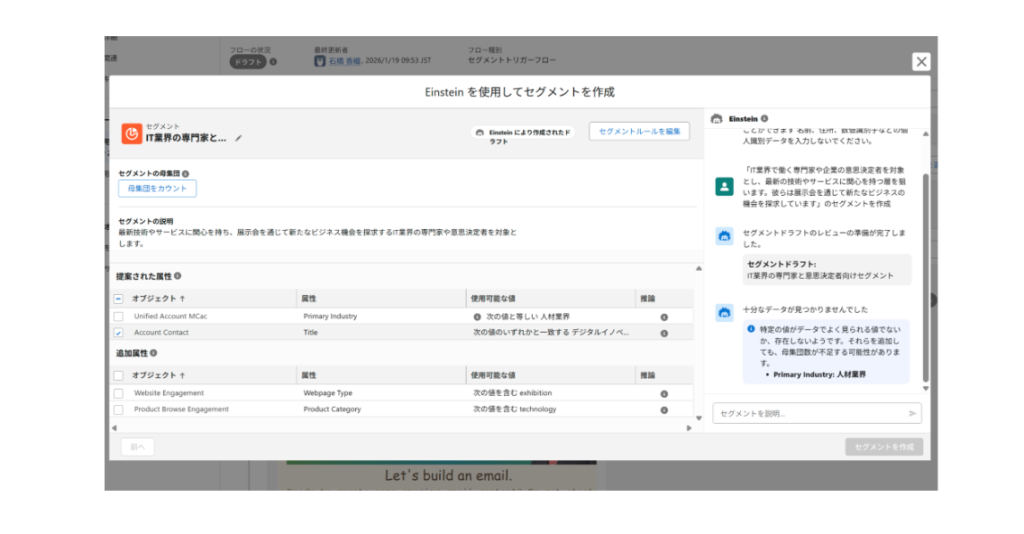Click the セグメントを説明 input field

tap(811, 413)
